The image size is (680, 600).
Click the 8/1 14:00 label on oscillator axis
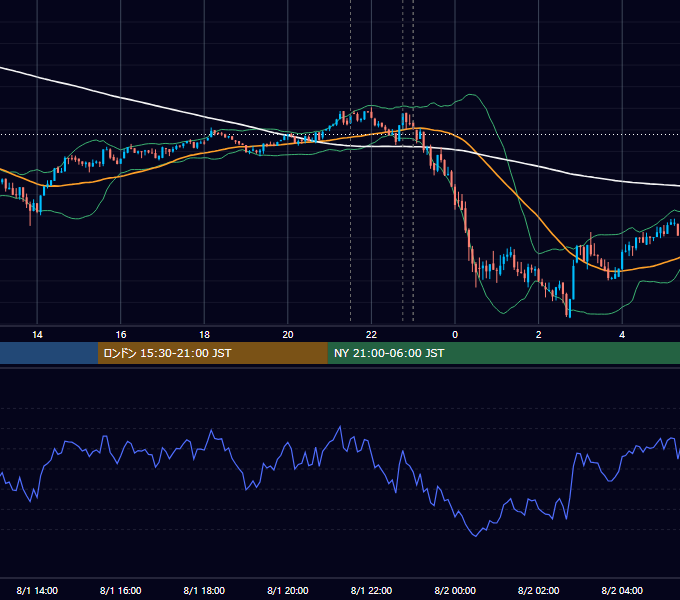point(37,590)
